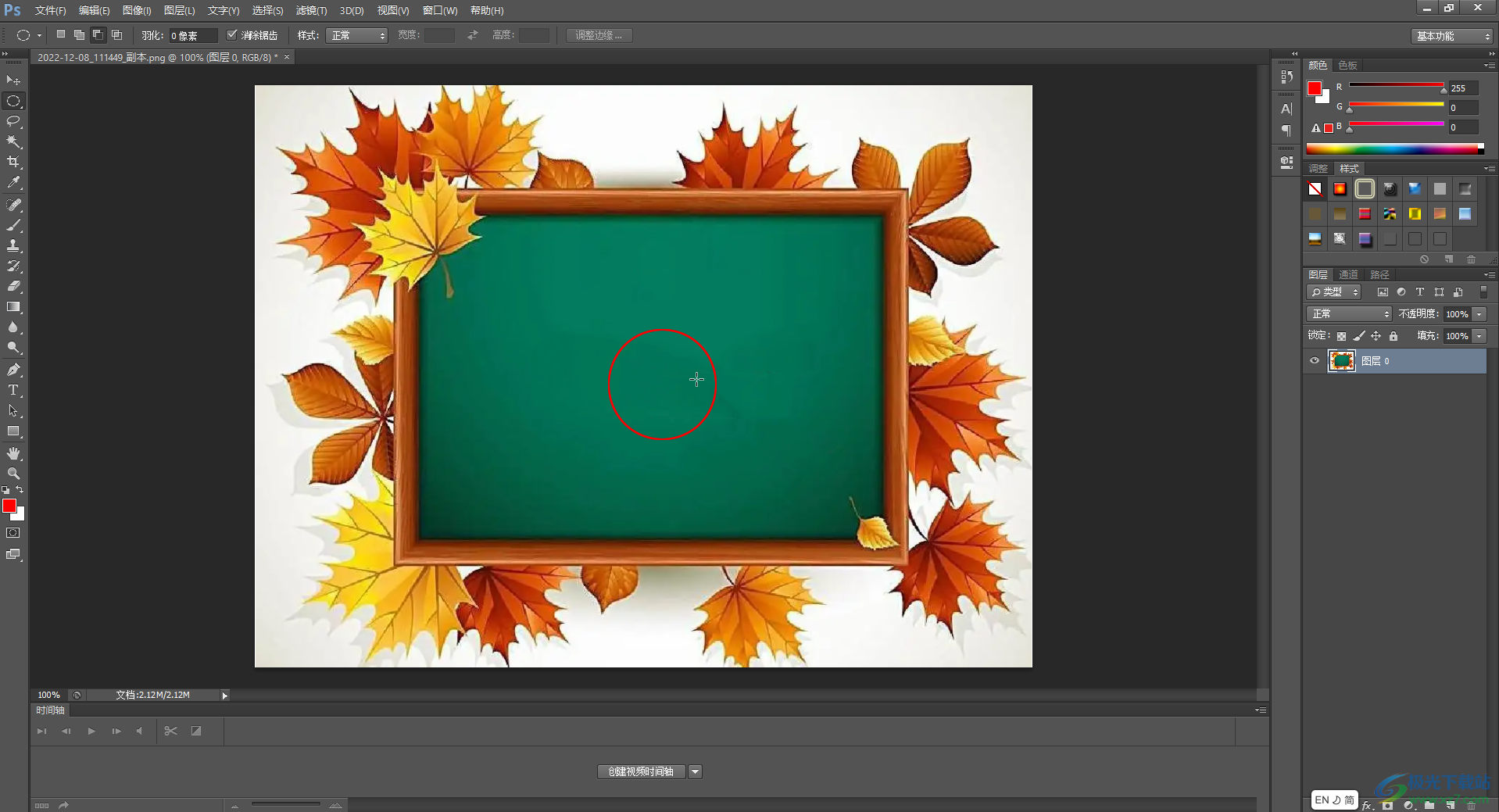Select the Gradient tool
1499x812 pixels.
13,307
